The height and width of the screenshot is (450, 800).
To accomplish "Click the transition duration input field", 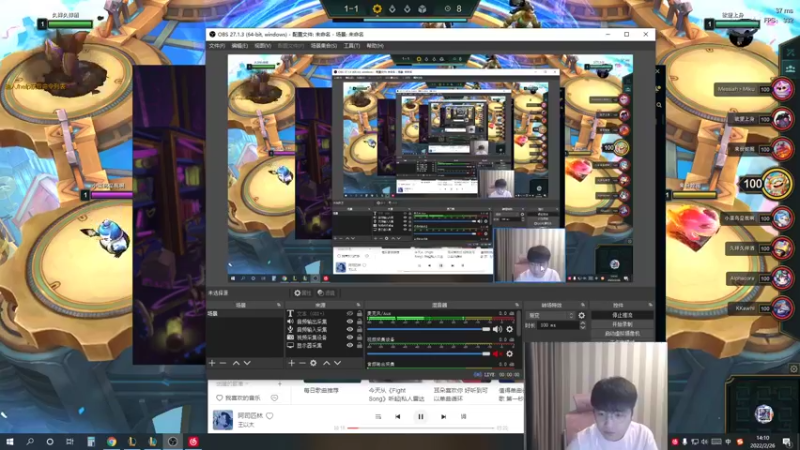I will tap(558, 325).
